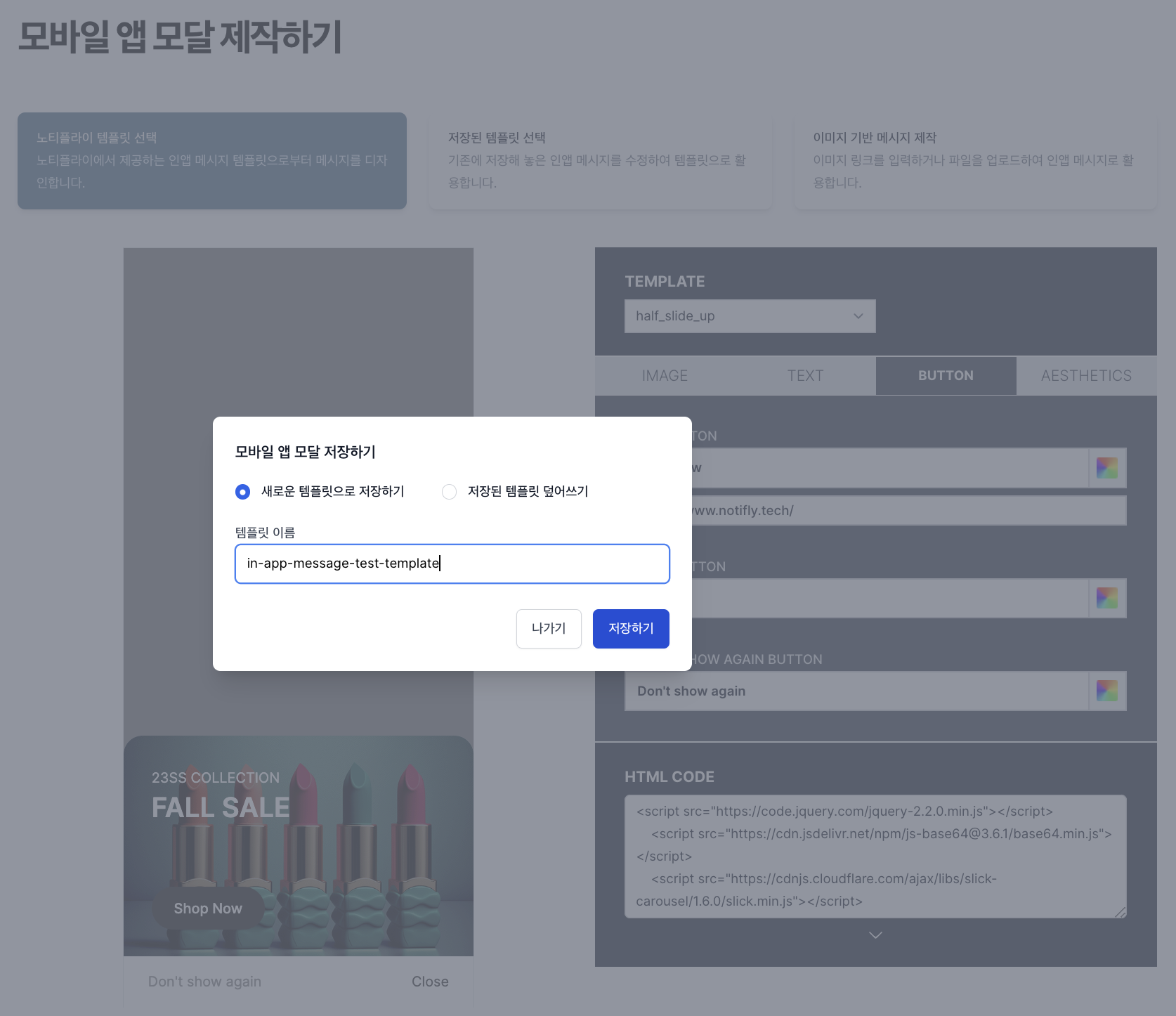
Task: Select the 이미지 기반 메시지 제작 card
Action: tap(975, 161)
